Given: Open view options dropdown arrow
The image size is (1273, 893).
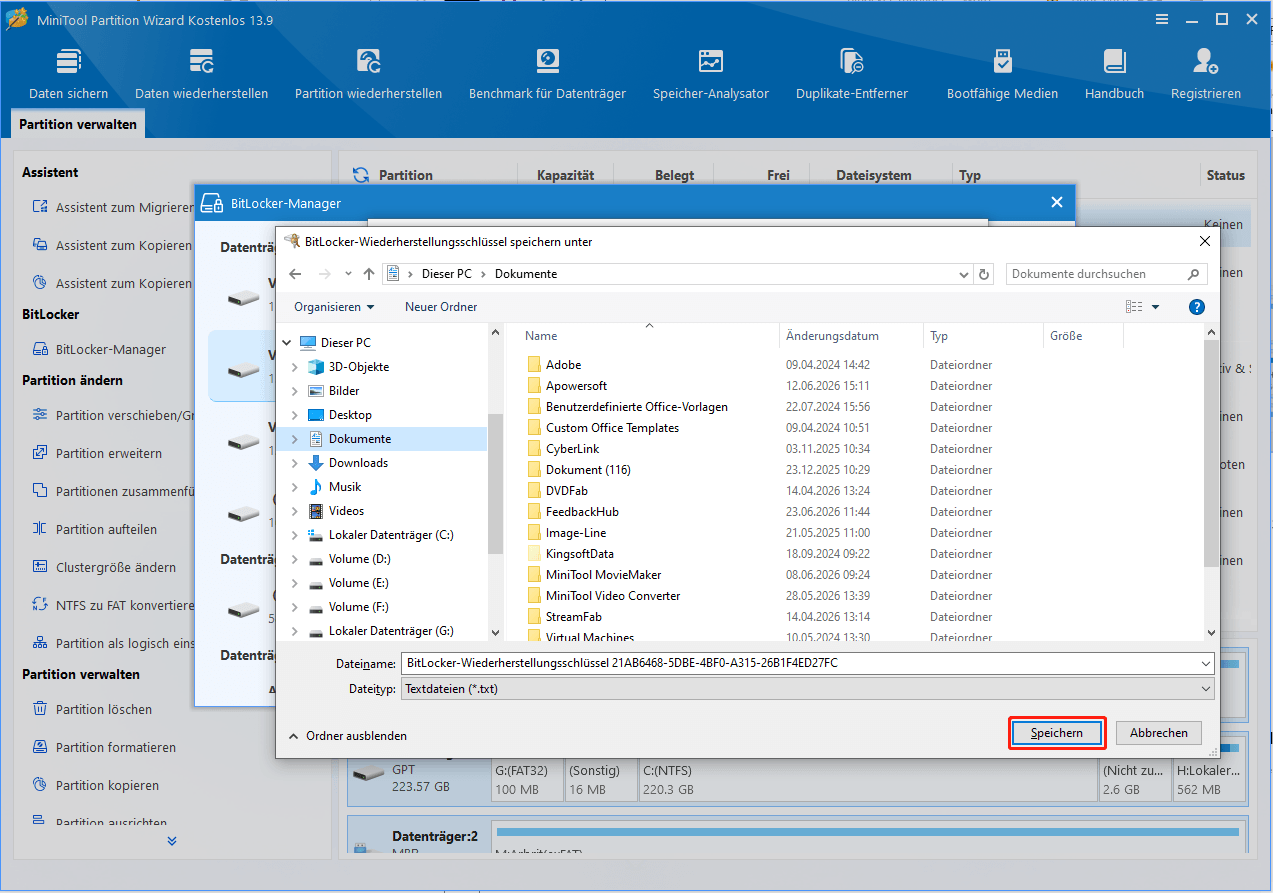Looking at the screenshot, I should point(1156,307).
